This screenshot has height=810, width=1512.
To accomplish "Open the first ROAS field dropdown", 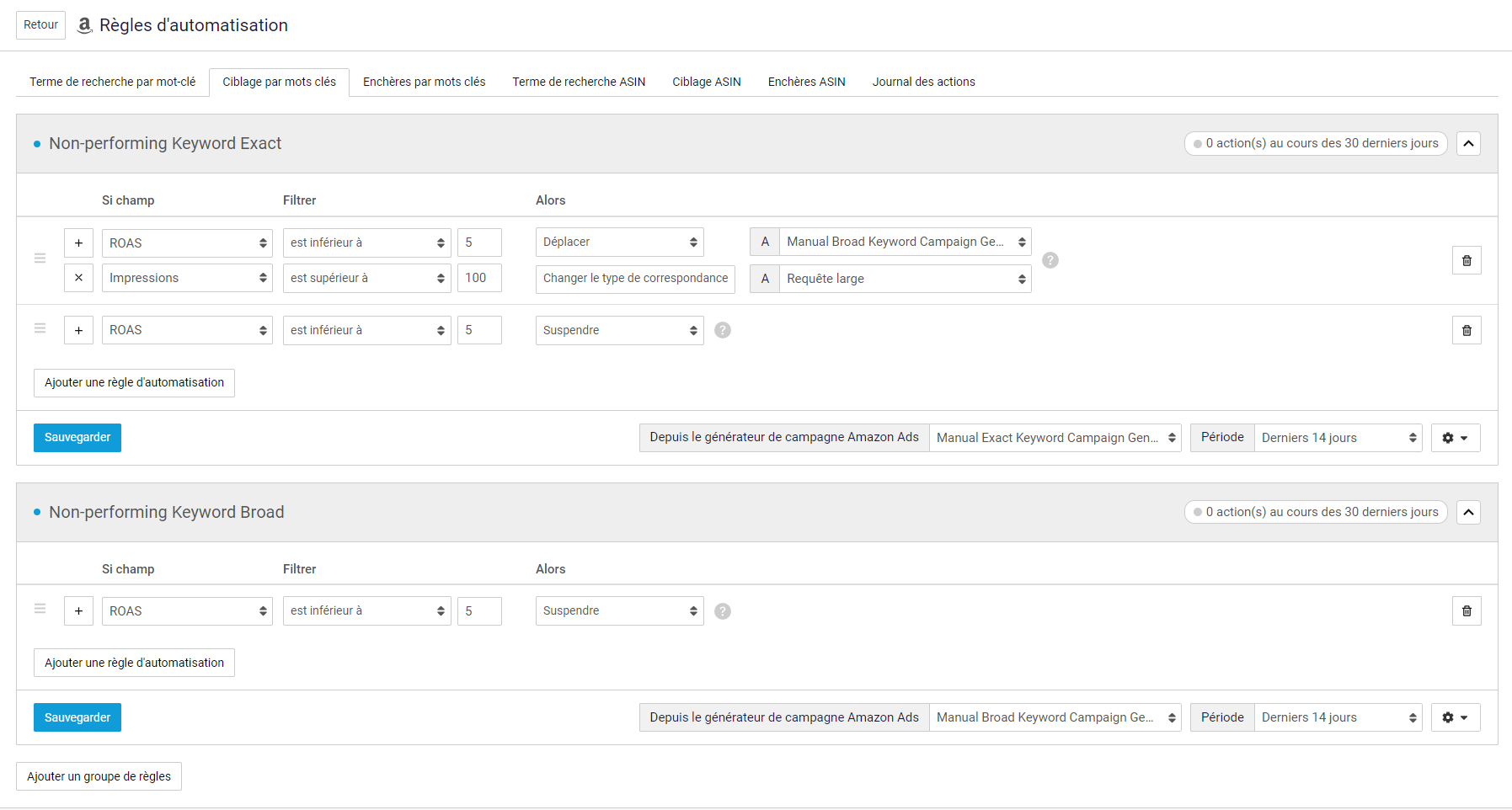I will pyautogui.click(x=187, y=242).
